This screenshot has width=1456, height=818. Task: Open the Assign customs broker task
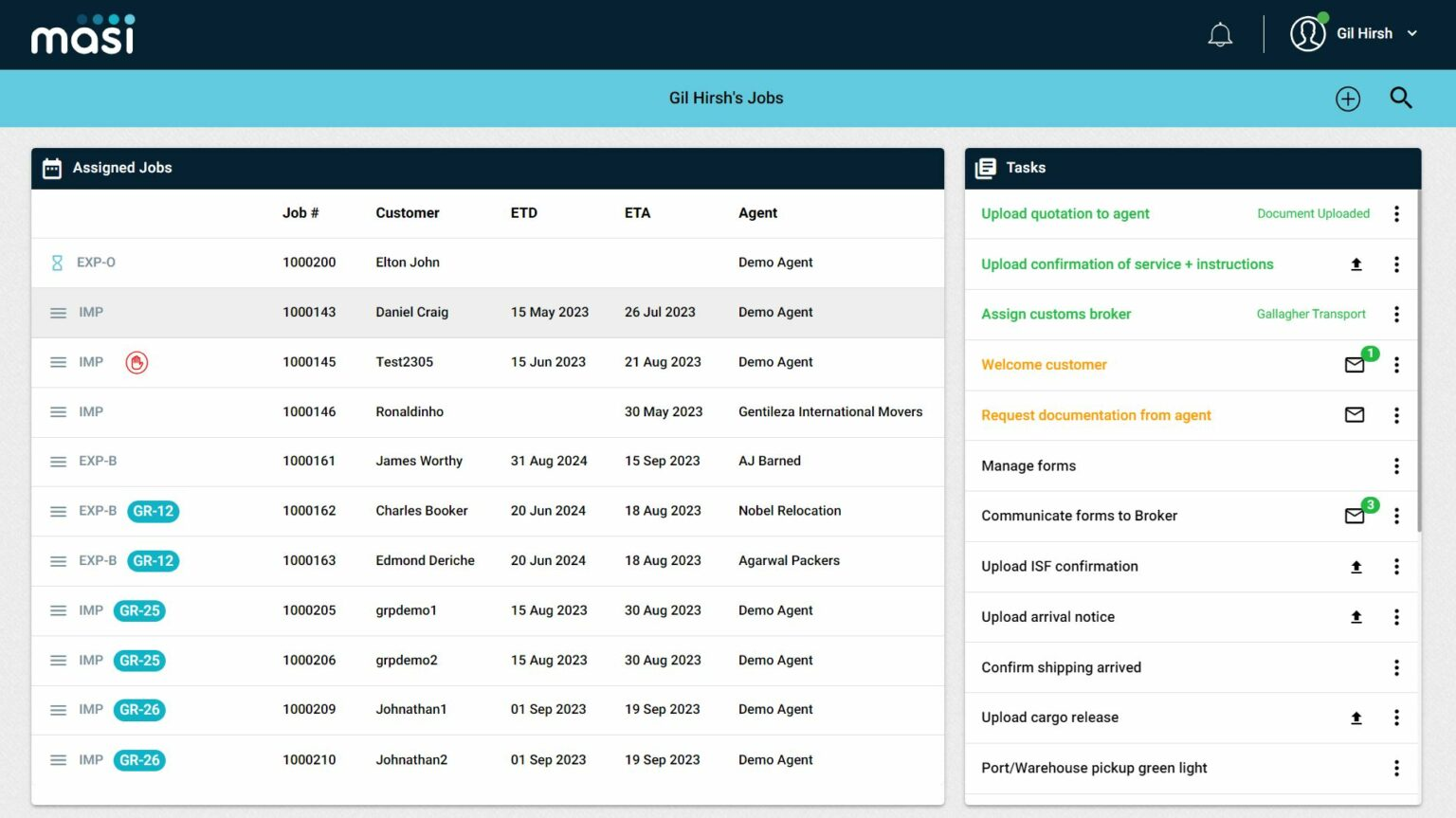point(1056,315)
